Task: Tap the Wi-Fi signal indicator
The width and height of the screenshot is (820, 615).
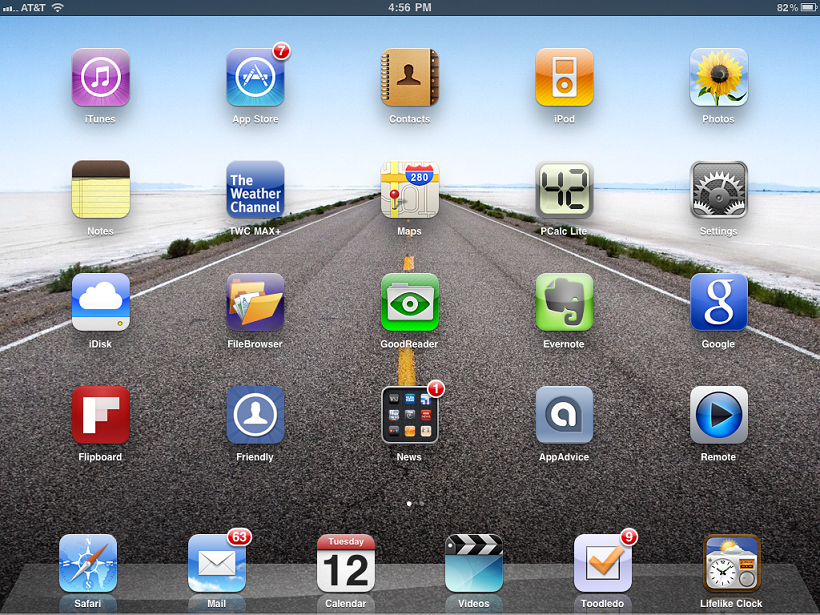Action: click(x=58, y=7)
